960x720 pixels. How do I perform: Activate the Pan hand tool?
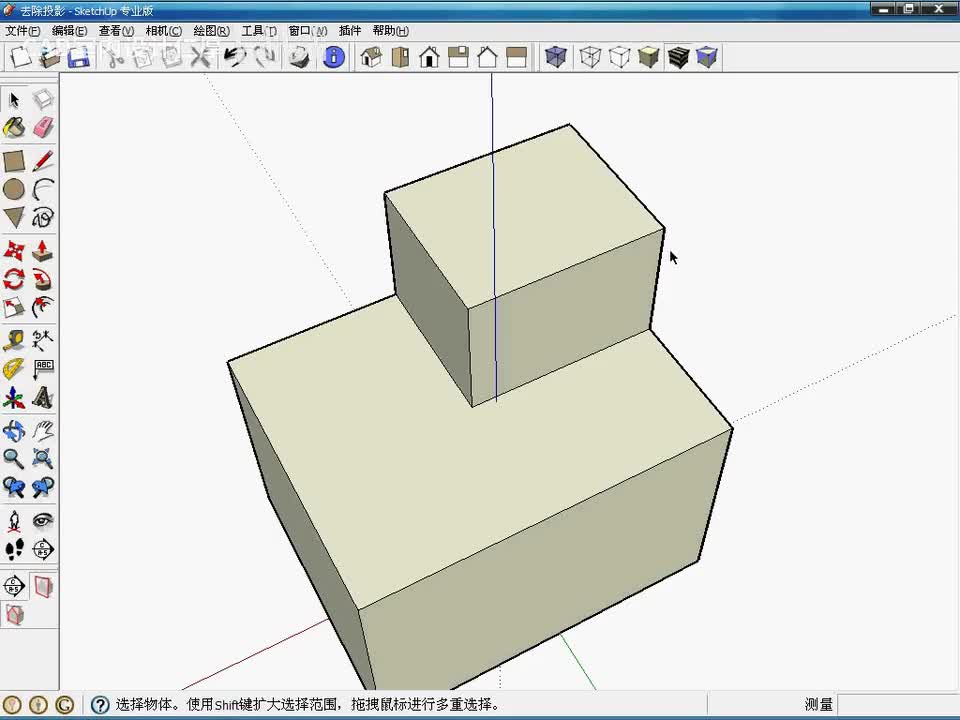click(x=43, y=431)
